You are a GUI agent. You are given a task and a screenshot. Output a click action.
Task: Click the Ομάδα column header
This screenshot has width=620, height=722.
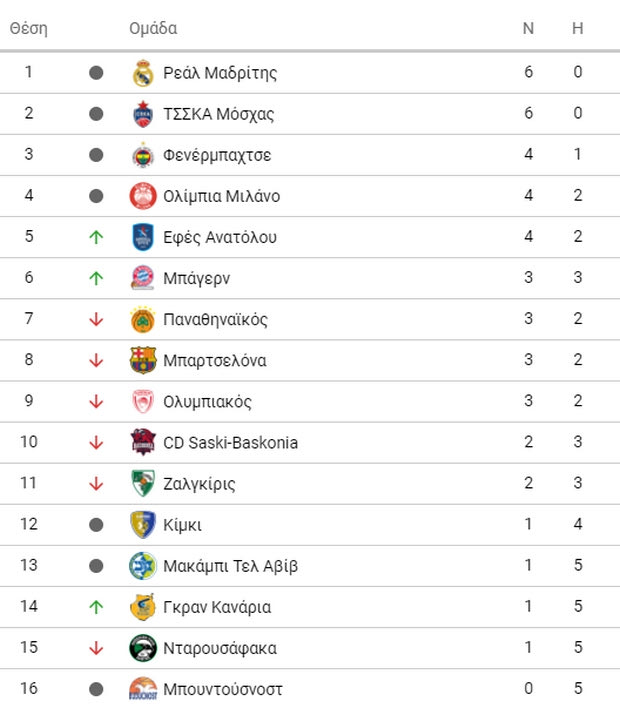tap(153, 28)
